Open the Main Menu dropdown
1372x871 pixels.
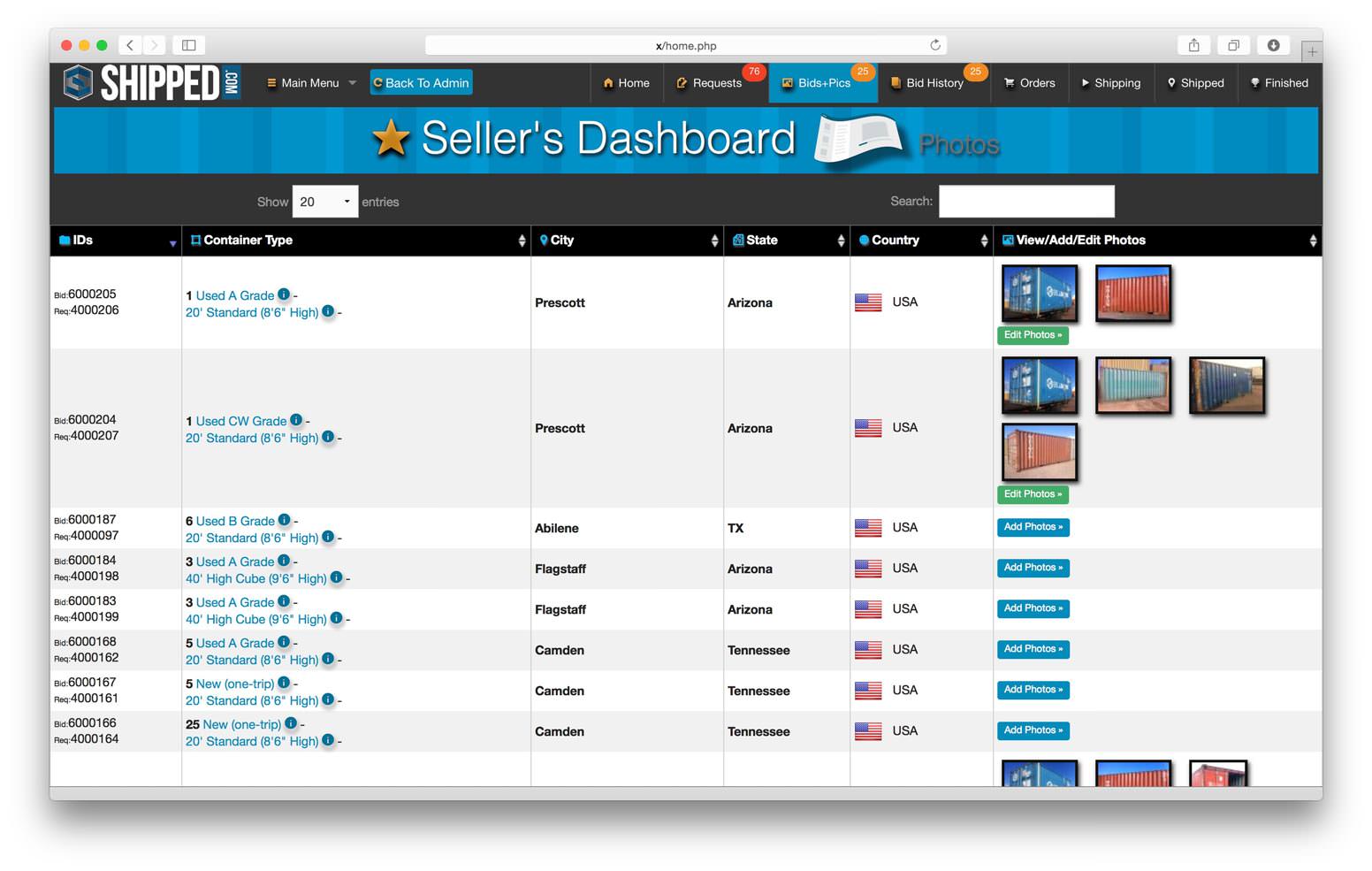pyautogui.click(x=311, y=83)
